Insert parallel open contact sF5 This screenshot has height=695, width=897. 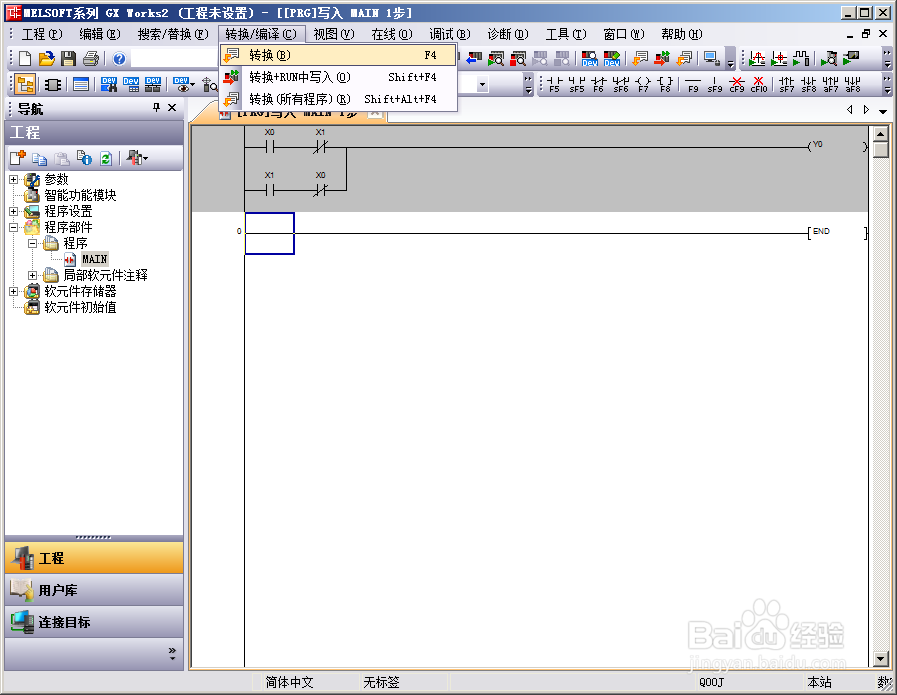[x=577, y=85]
